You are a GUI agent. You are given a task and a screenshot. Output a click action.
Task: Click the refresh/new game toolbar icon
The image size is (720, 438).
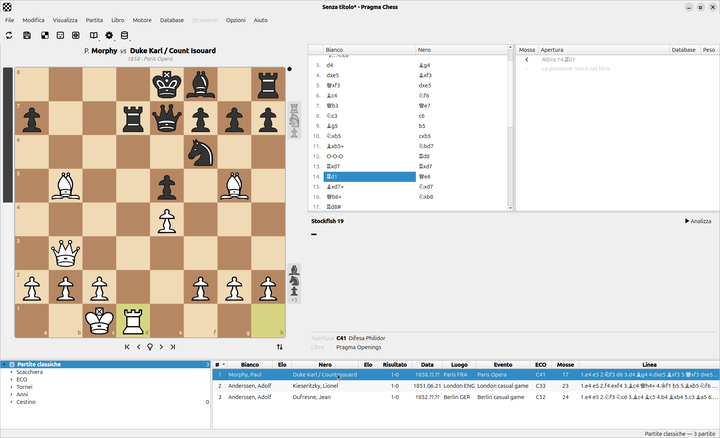point(9,35)
